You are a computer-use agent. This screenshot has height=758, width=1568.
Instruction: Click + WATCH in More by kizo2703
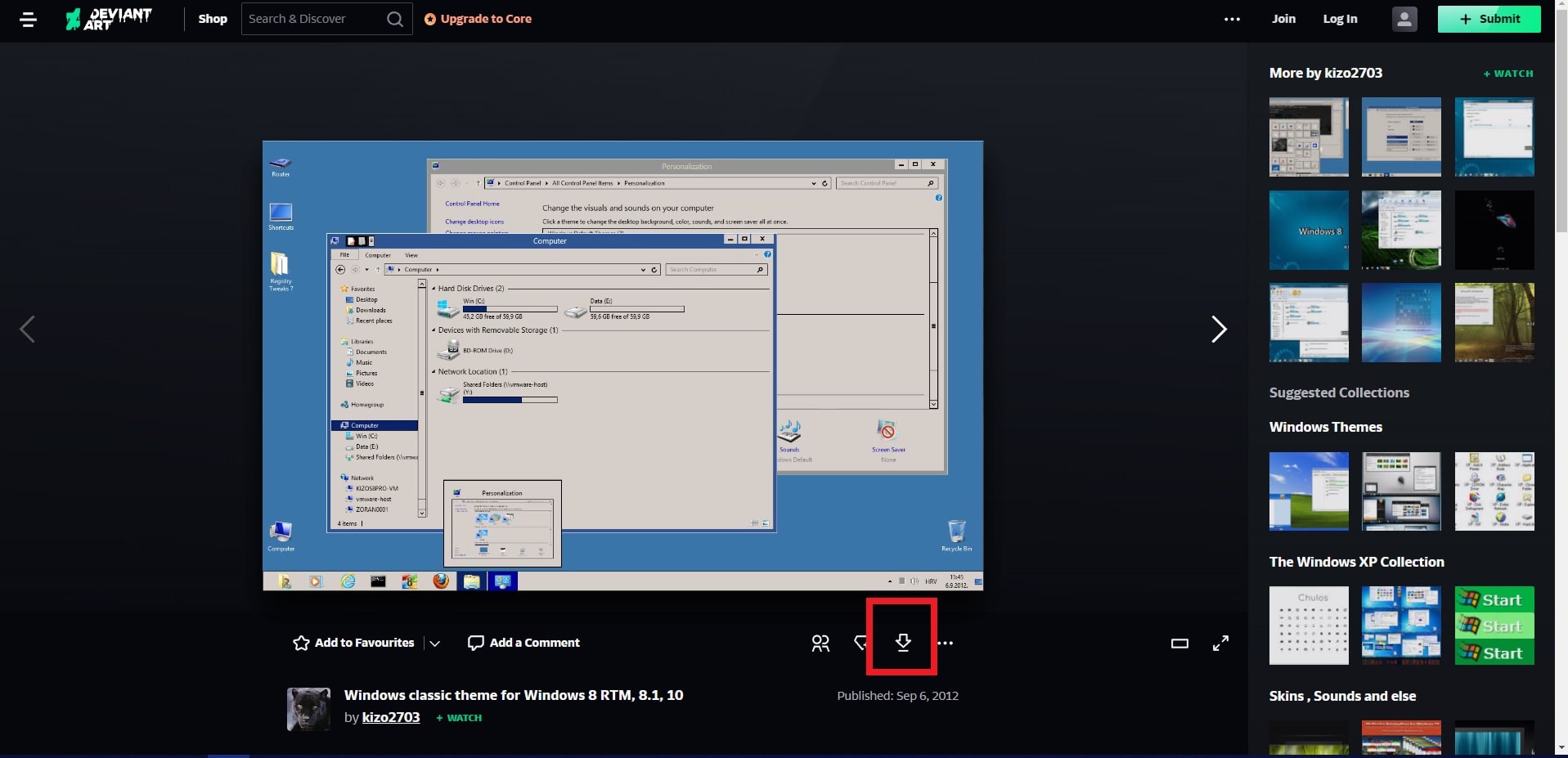coord(1508,74)
